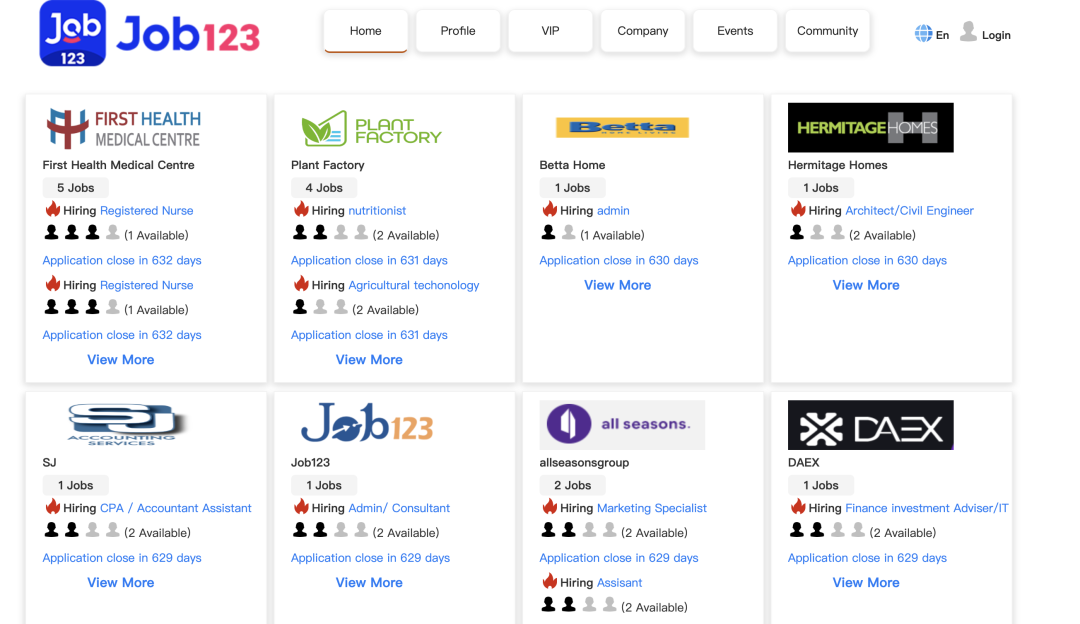Click the flame icon beside Hiring nutritionist
This screenshot has height=624, width=1080.
pos(301,209)
